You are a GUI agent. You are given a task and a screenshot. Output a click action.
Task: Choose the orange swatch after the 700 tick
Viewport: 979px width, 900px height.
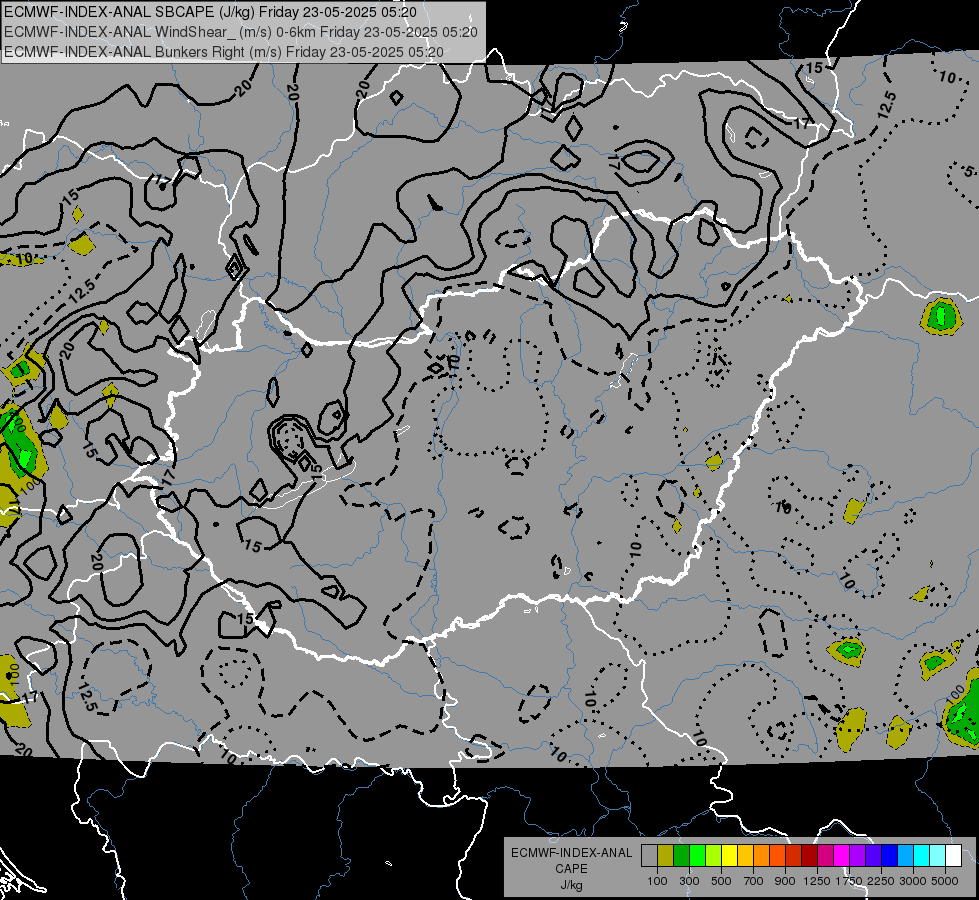point(762,856)
